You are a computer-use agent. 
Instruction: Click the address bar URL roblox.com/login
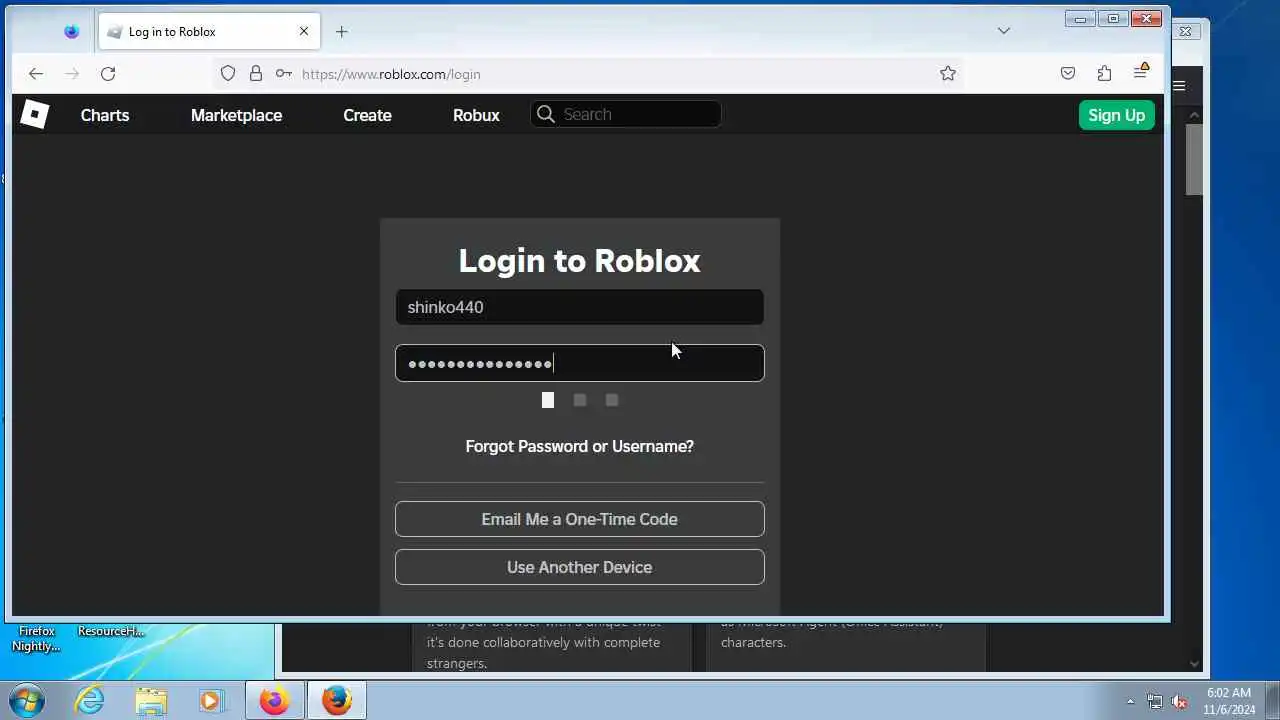391,74
